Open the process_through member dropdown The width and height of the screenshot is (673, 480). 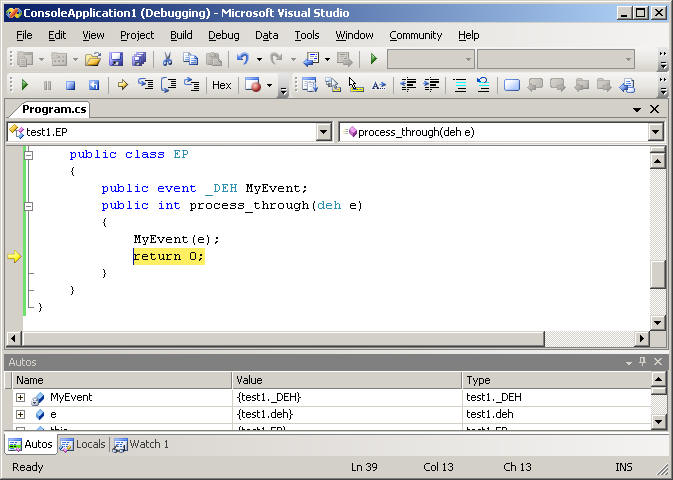click(655, 132)
